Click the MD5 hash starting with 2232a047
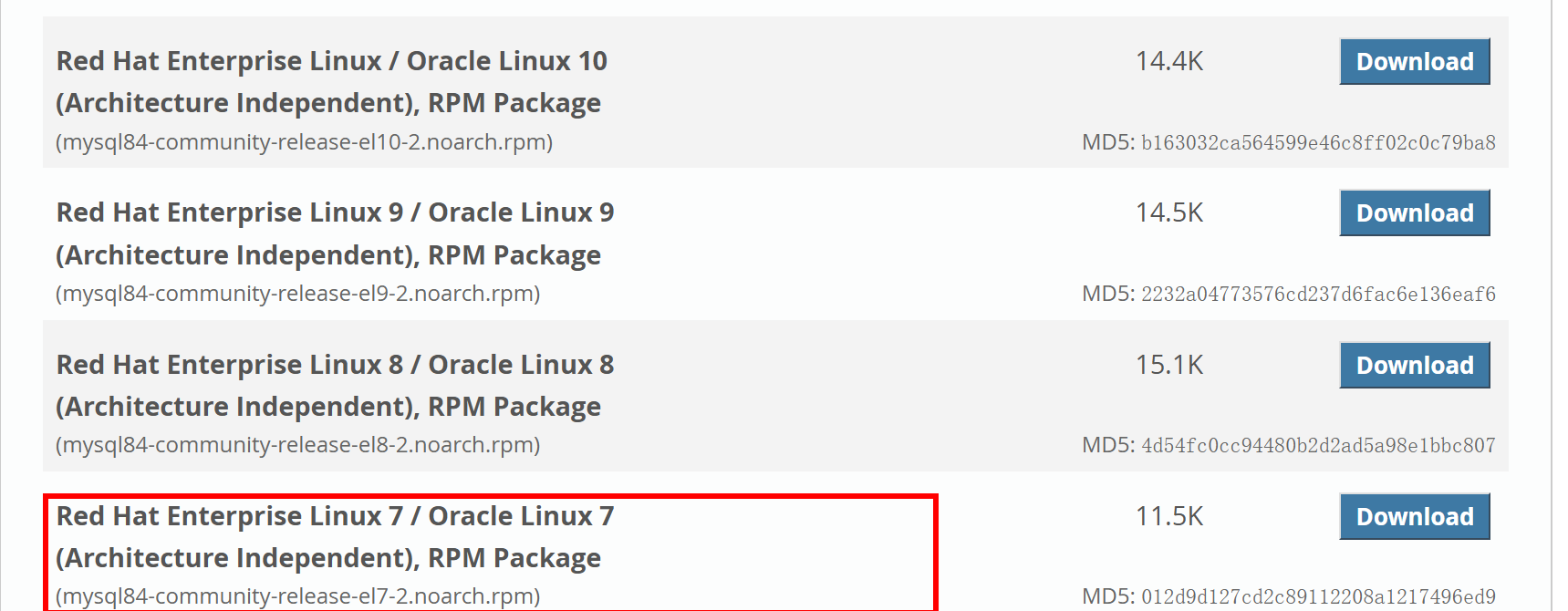Screen dimensions: 1568x611 pos(1318,294)
